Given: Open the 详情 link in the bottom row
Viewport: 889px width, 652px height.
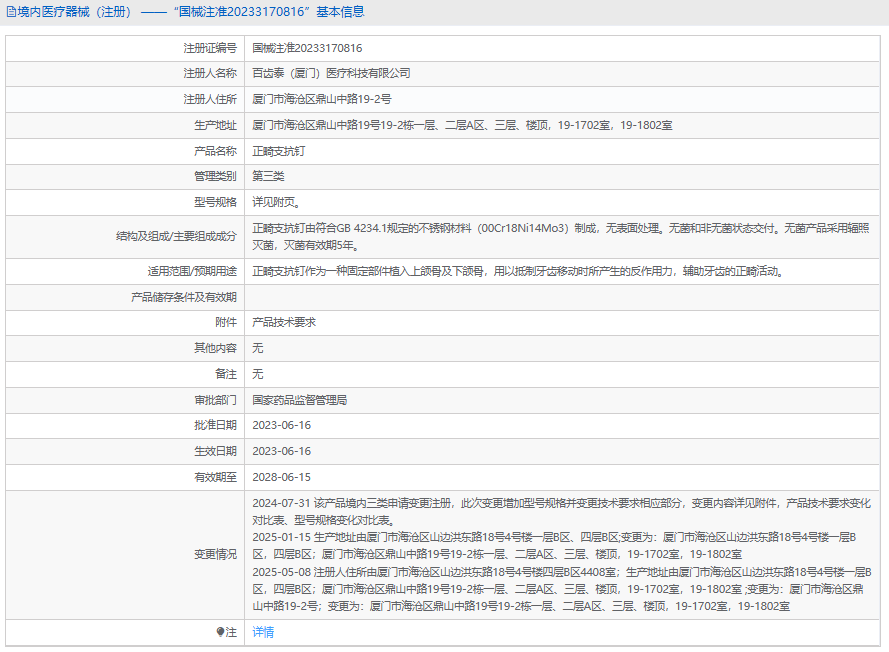Looking at the screenshot, I should point(263,632).
